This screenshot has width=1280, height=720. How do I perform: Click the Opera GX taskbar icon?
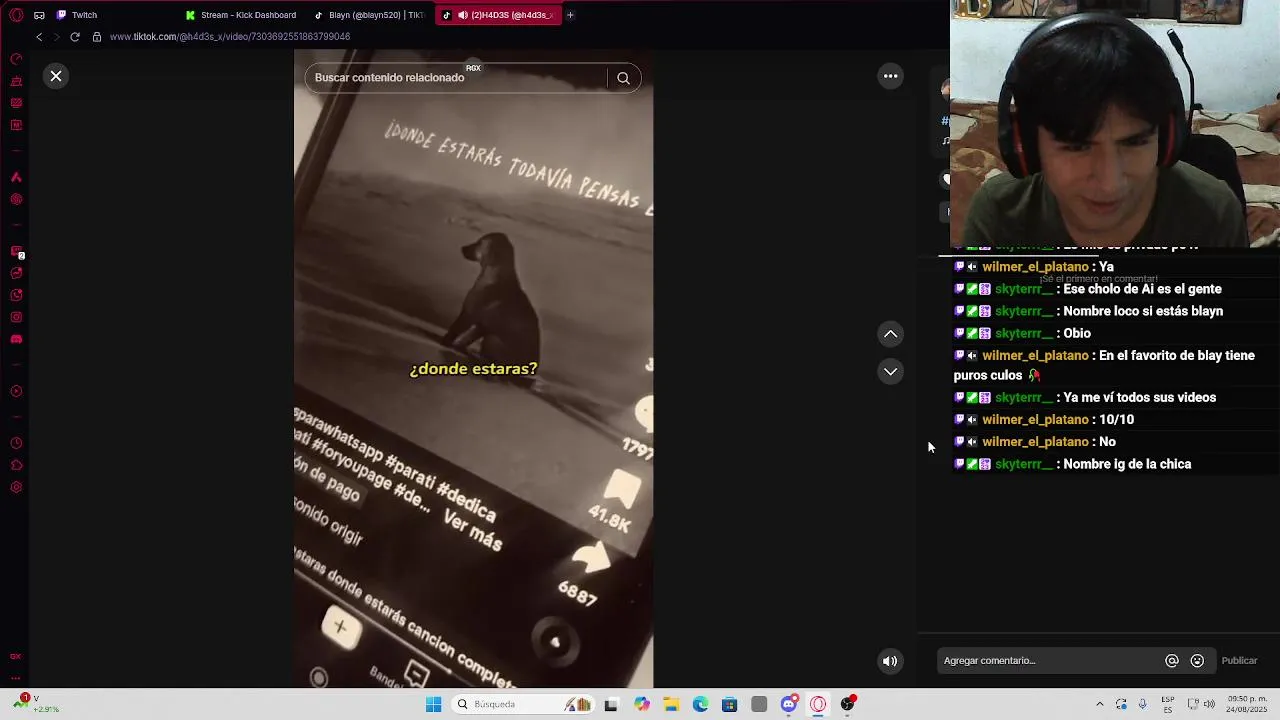pos(818,704)
